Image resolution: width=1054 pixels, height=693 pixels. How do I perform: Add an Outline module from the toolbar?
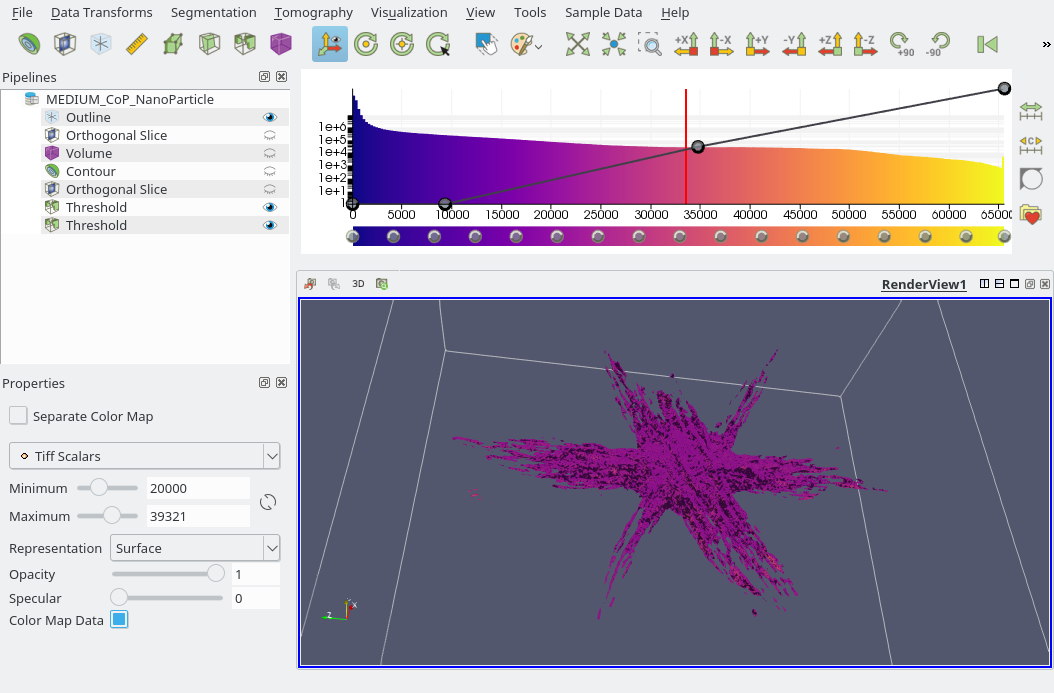tap(101, 44)
